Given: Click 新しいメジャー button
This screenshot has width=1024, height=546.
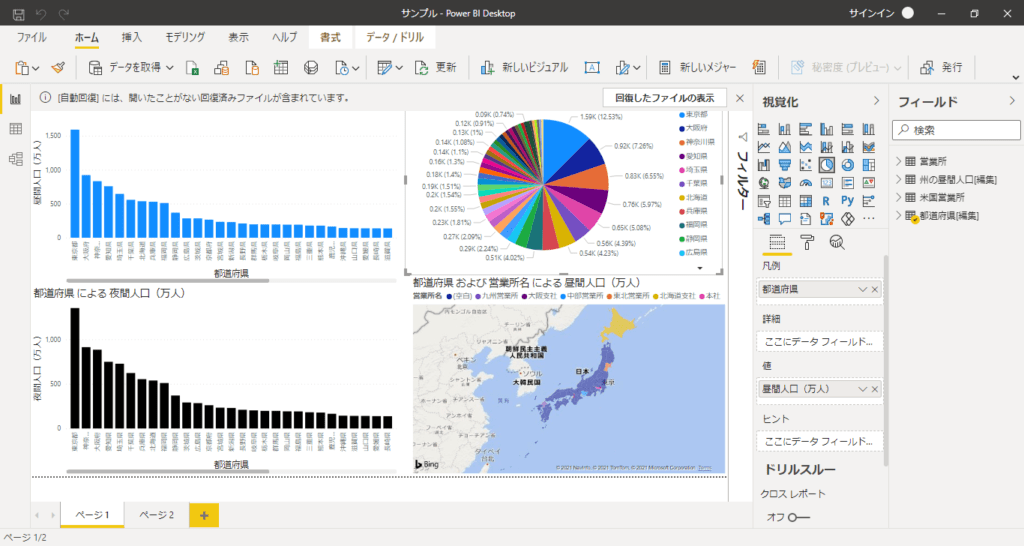Looking at the screenshot, I should (697, 67).
